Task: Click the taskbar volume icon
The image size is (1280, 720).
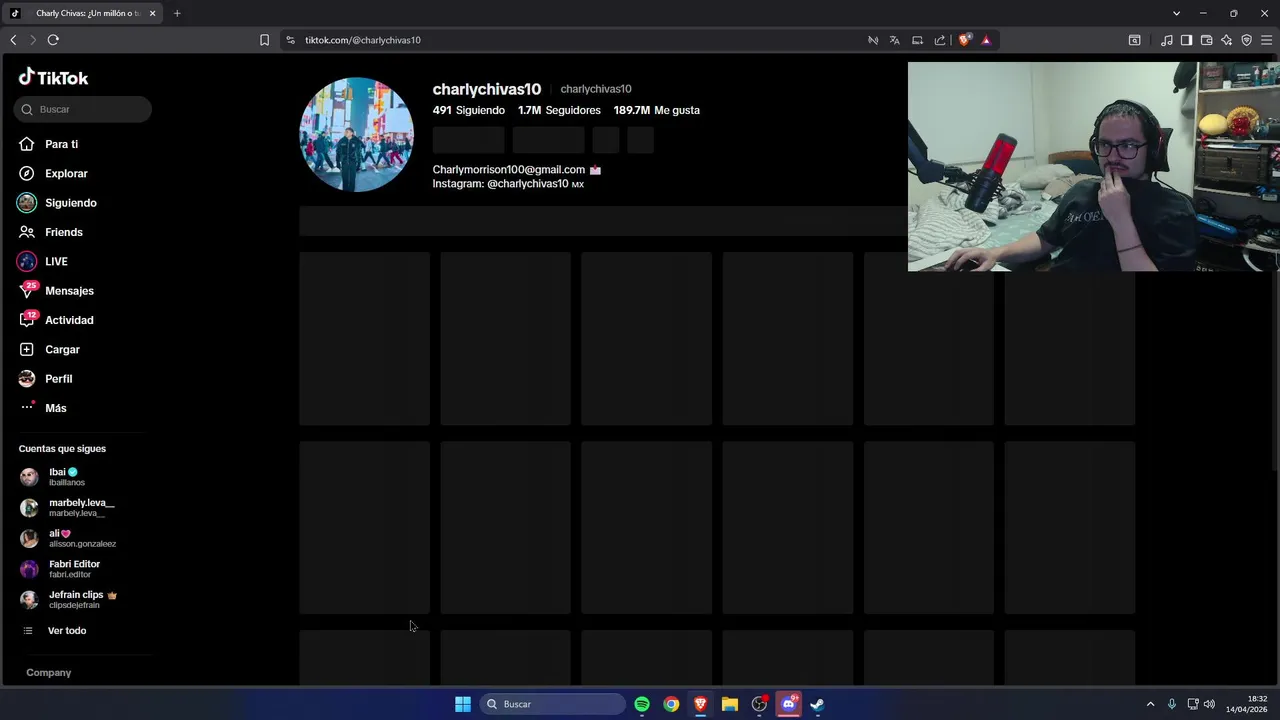Action: pyautogui.click(x=1209, y=704)
